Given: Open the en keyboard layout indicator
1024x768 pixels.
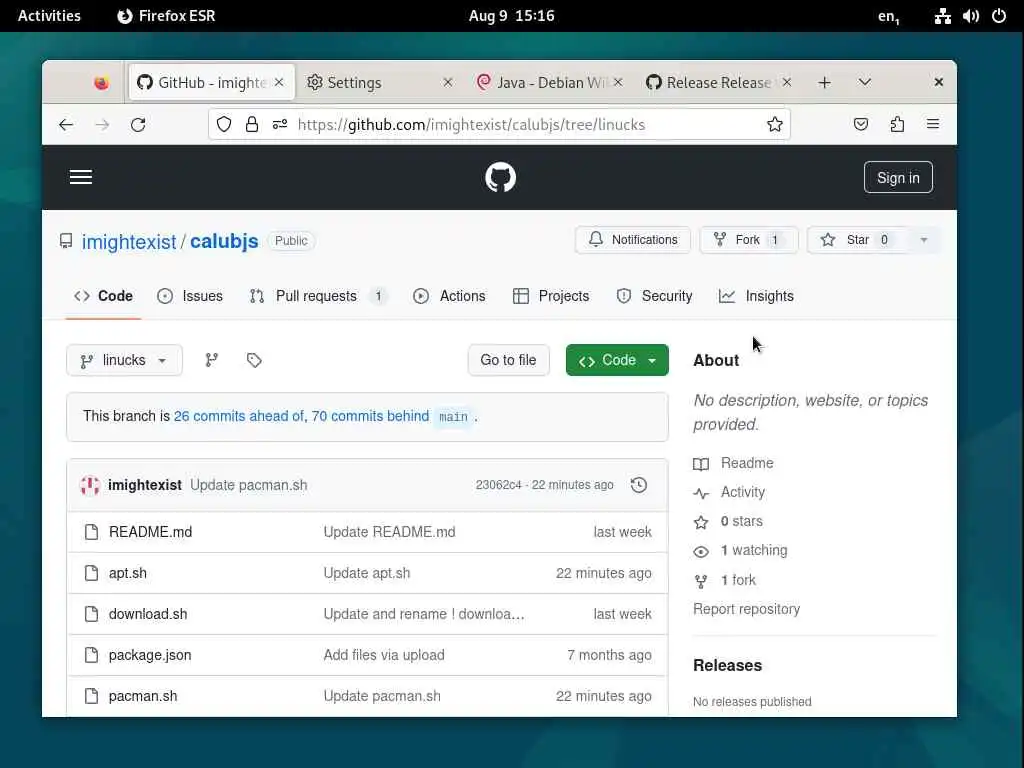Looking at the screenshot, I should tap(888, 16).
